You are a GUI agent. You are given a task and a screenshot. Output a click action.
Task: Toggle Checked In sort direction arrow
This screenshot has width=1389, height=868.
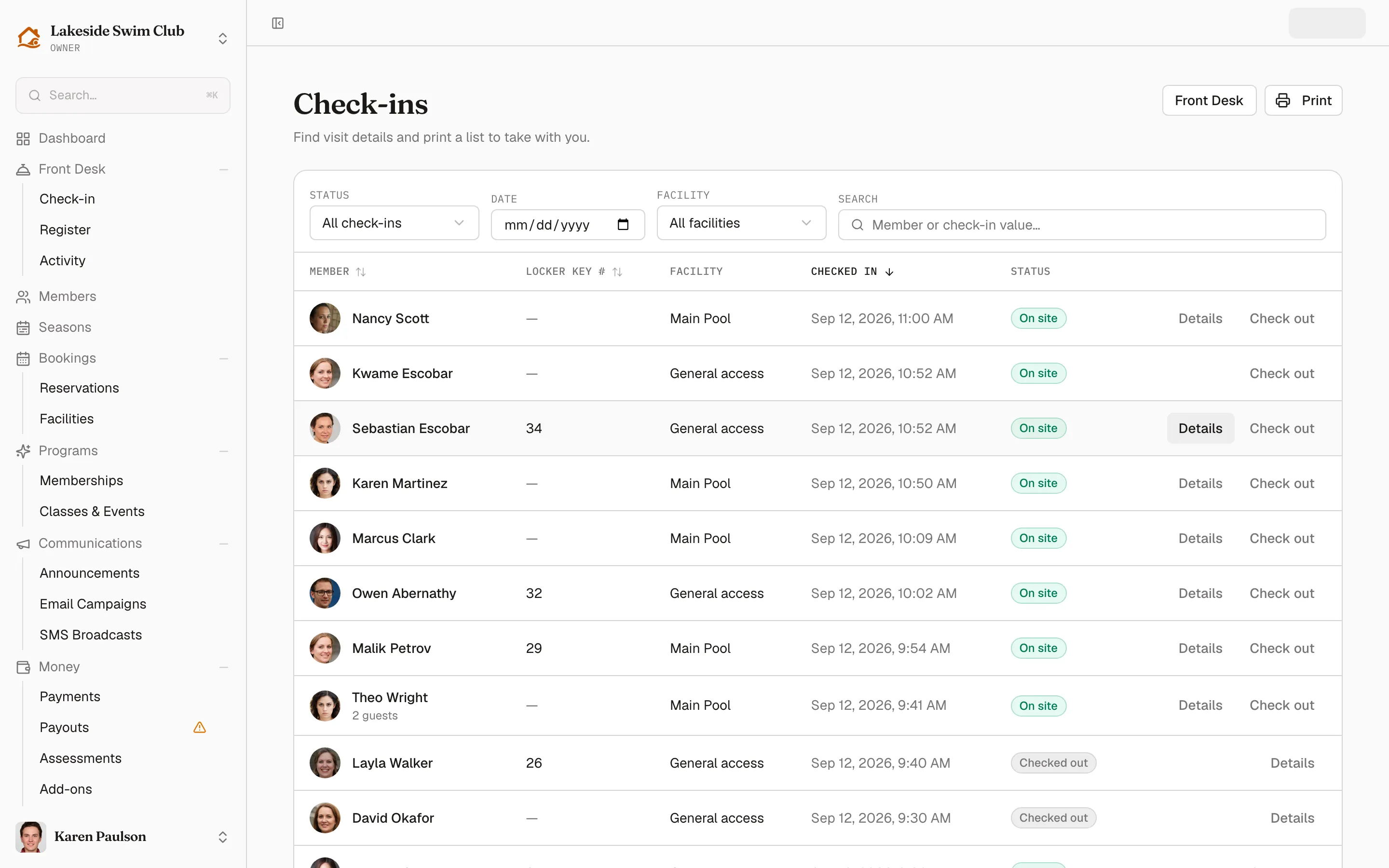coord(889,271)
